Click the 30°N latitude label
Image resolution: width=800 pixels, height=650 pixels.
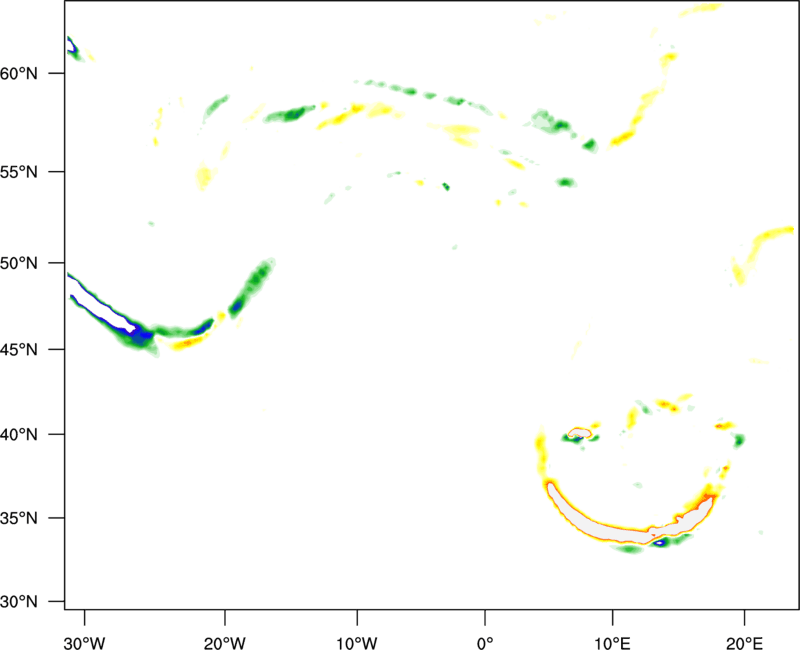pos(19,602)
